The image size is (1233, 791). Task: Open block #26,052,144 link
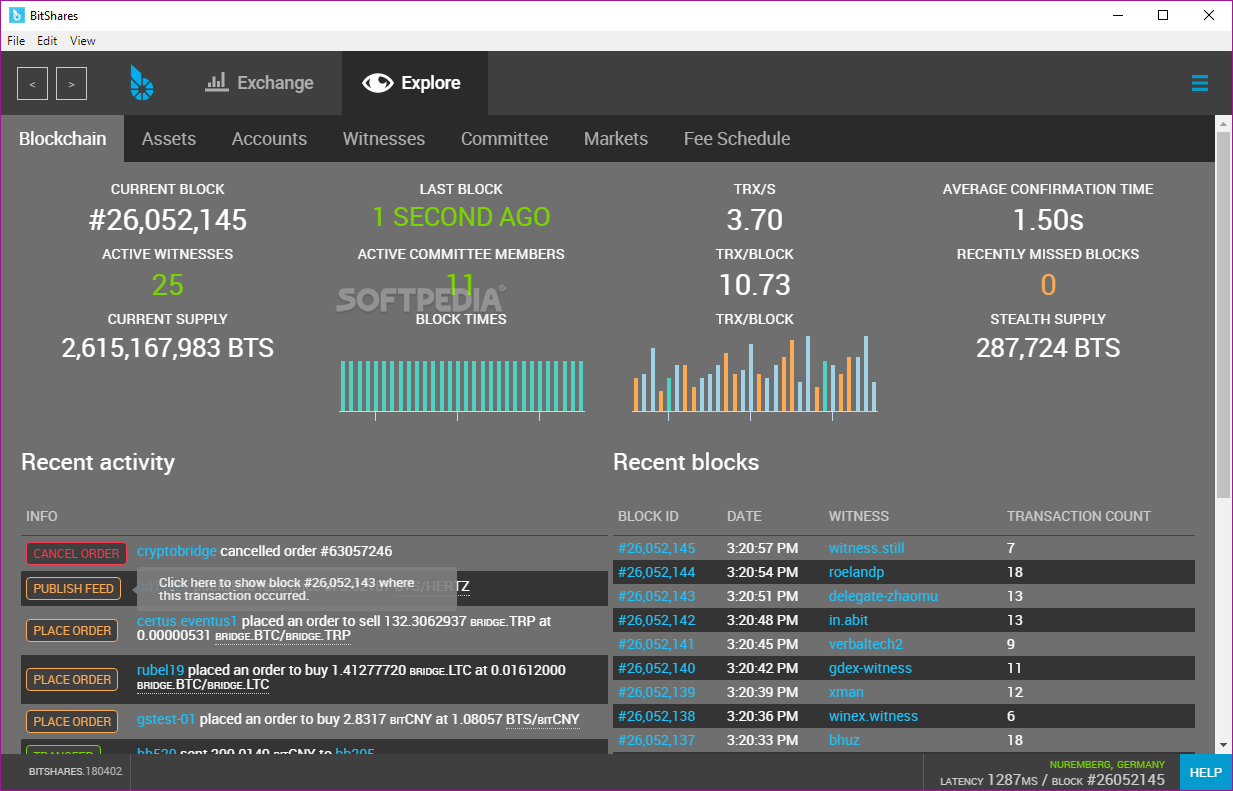click(x=656, y=572)
